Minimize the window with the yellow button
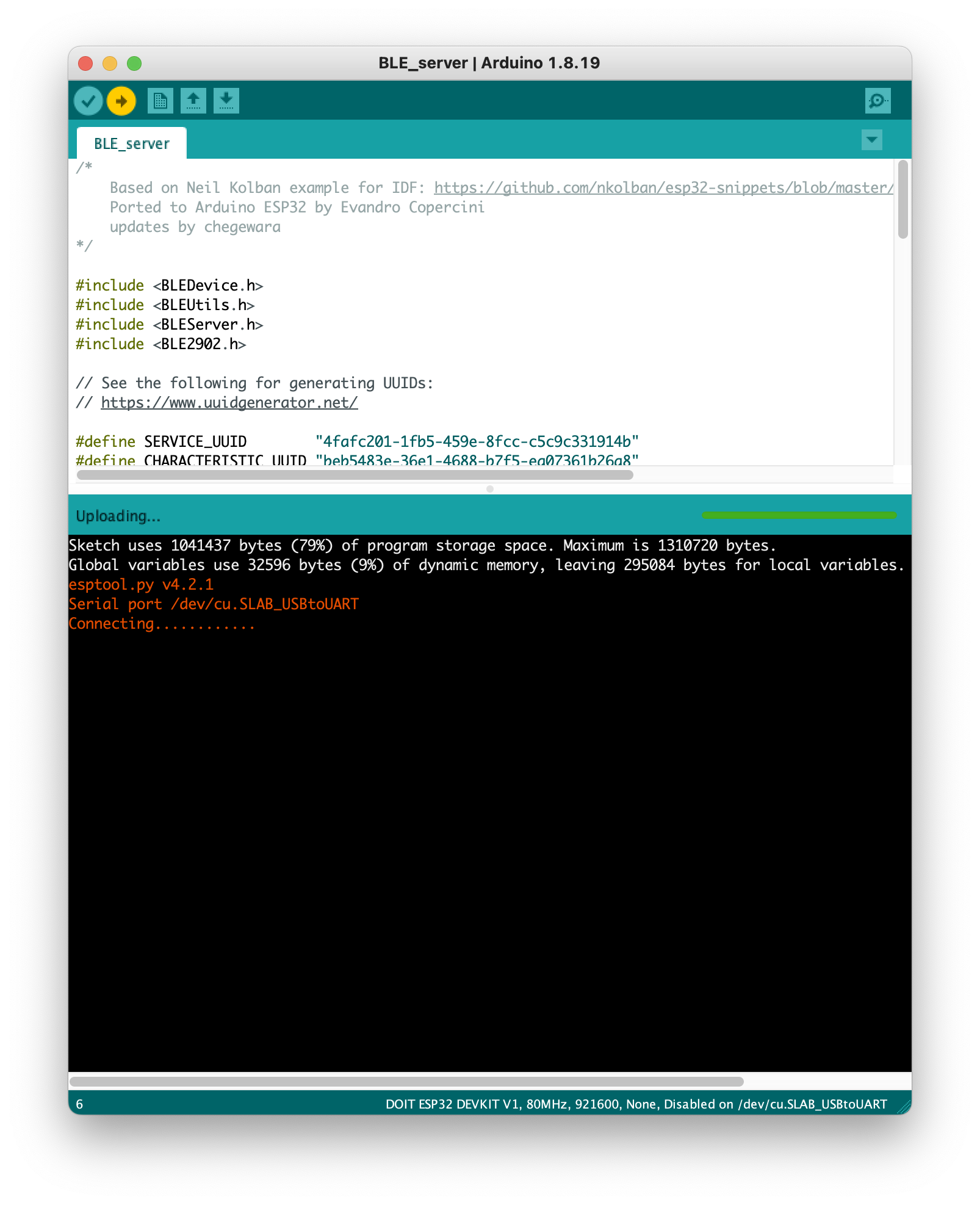 110,63
